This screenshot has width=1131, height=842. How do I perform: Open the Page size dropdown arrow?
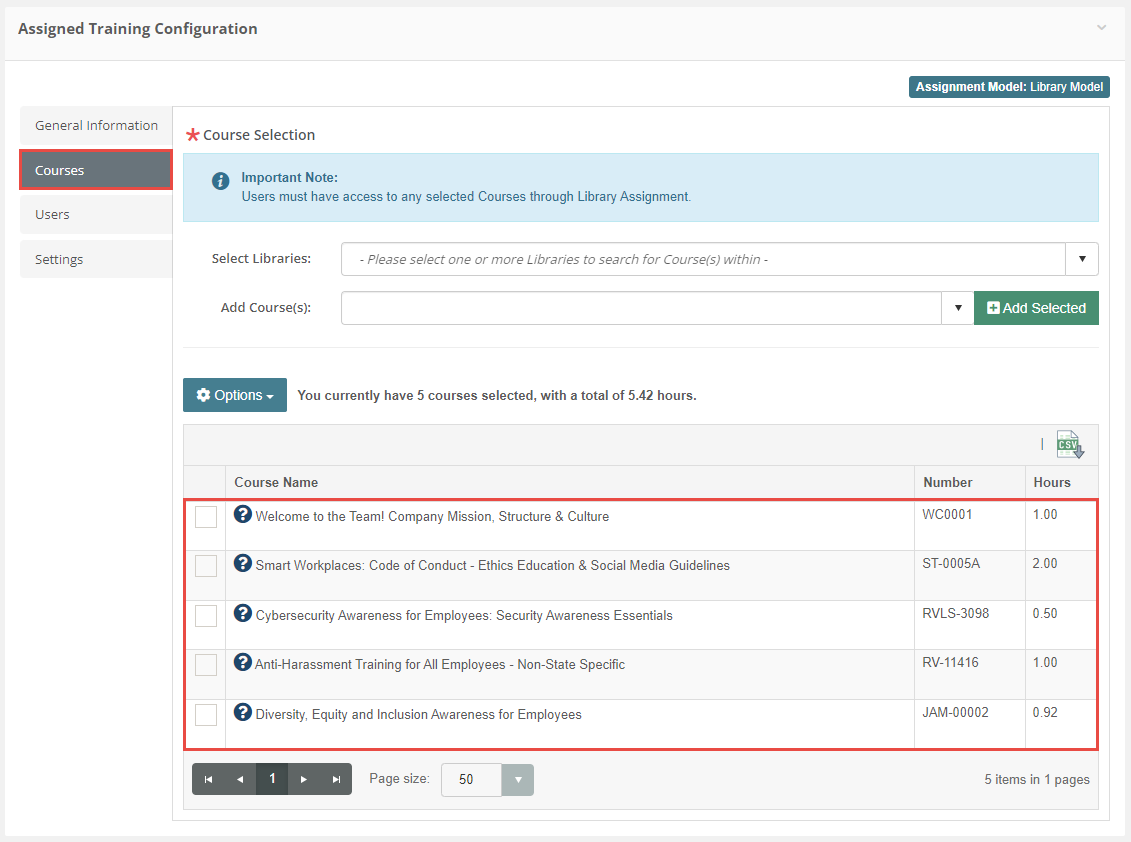518,780
